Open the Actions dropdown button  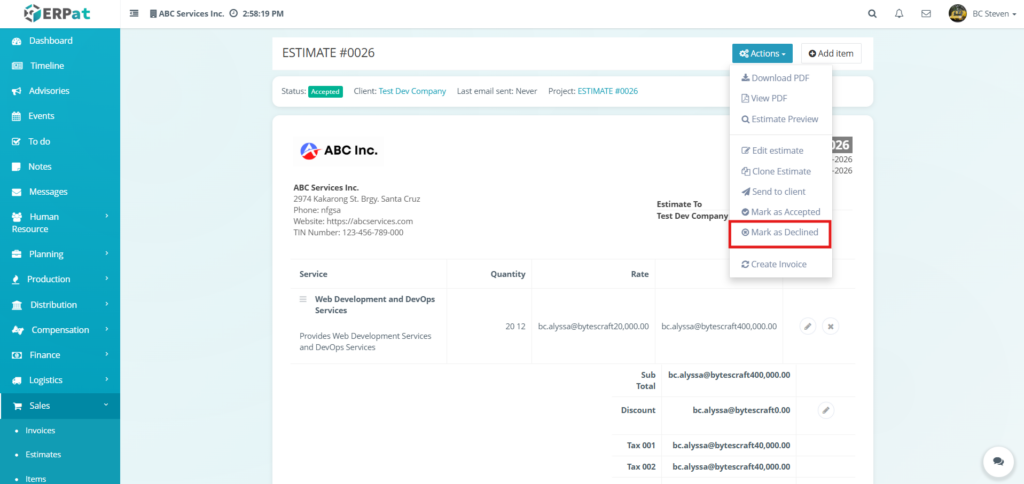pos(762,53)
